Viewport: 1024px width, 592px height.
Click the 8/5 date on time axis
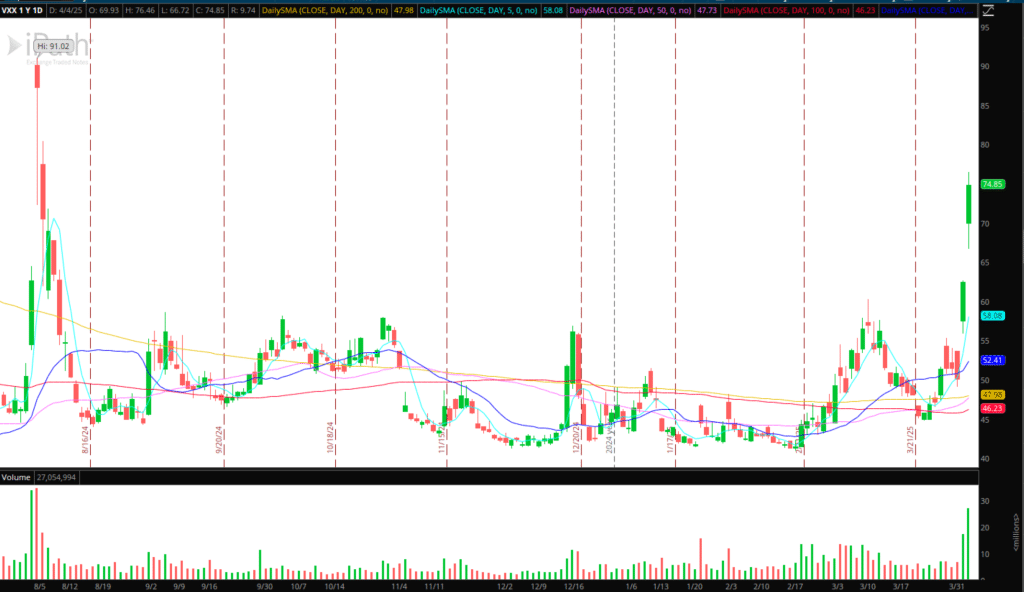point(40,586)
